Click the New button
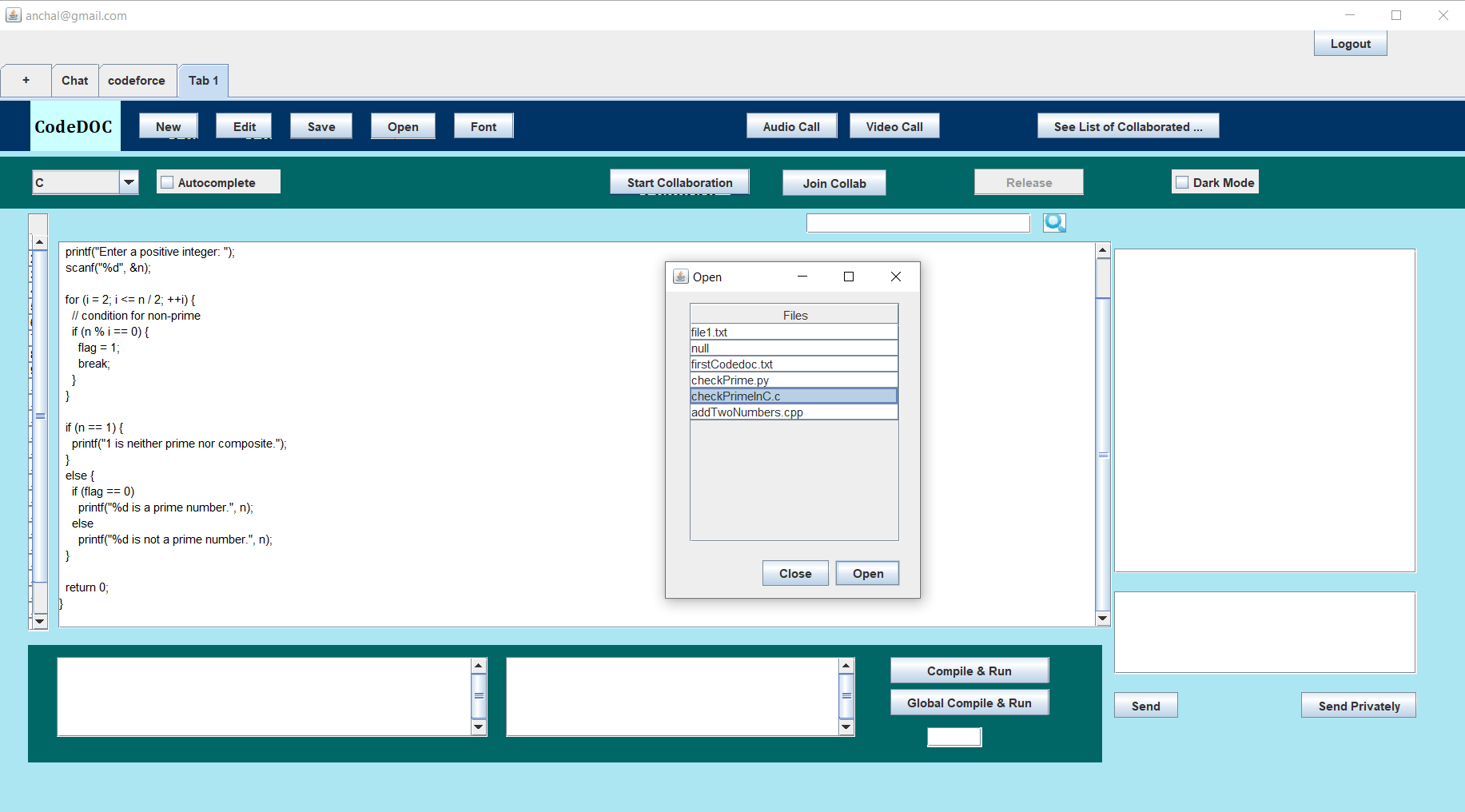The image size is (1465, 812). click(169, 126)
